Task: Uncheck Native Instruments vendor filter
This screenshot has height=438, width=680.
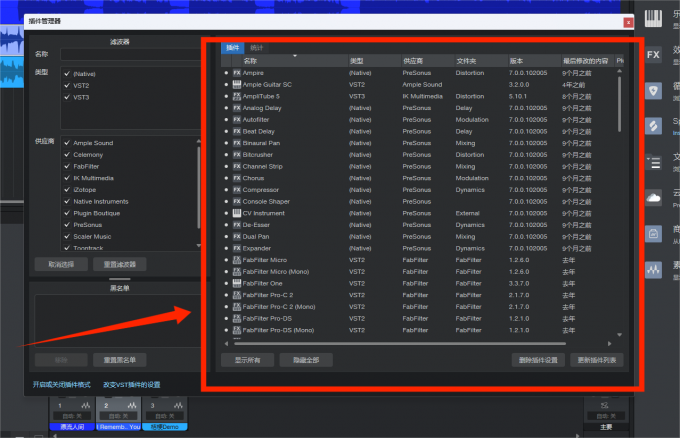Action: pos(67,201)
